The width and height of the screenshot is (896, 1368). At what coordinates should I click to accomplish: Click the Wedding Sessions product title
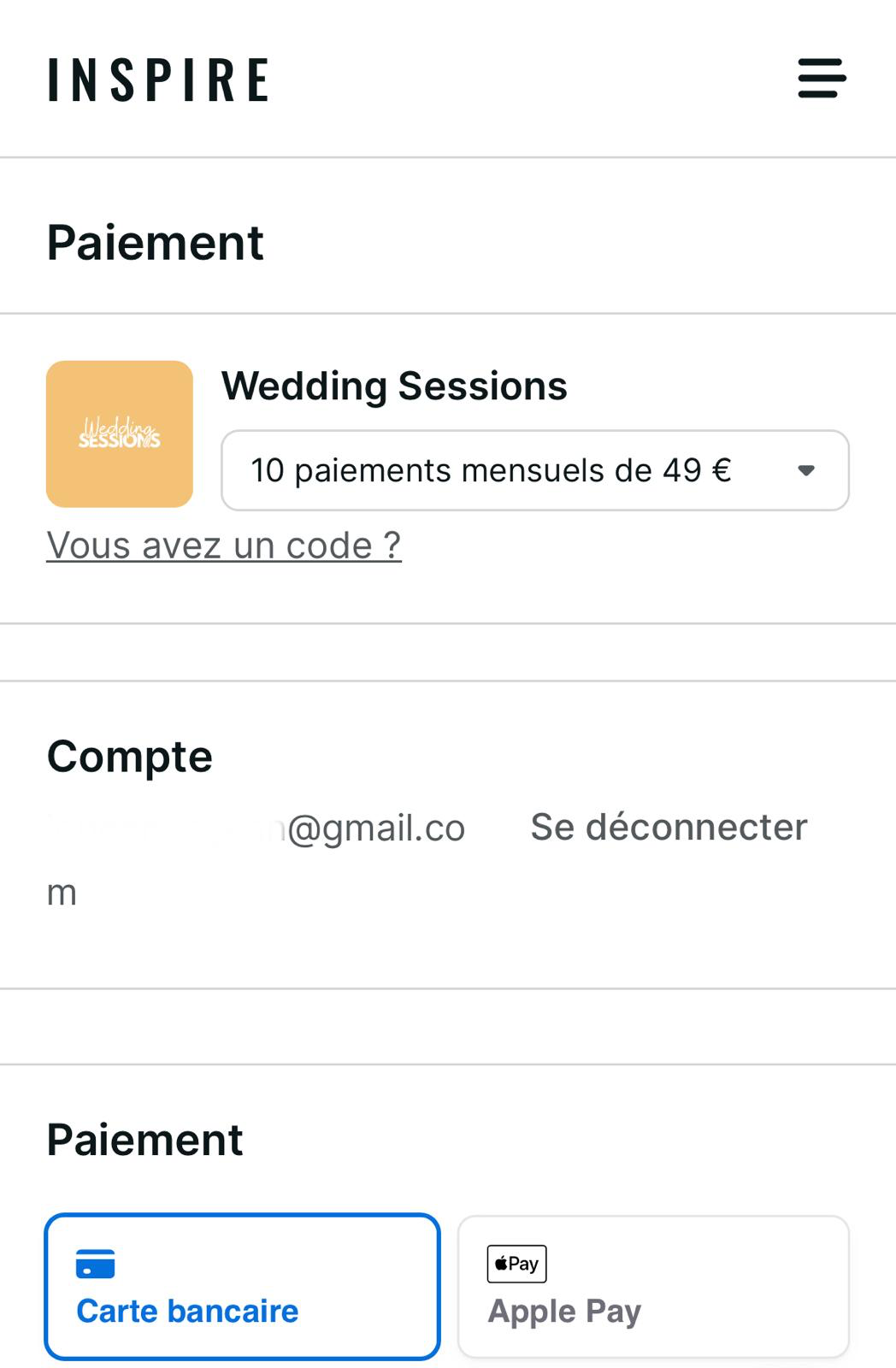[394, 386]
